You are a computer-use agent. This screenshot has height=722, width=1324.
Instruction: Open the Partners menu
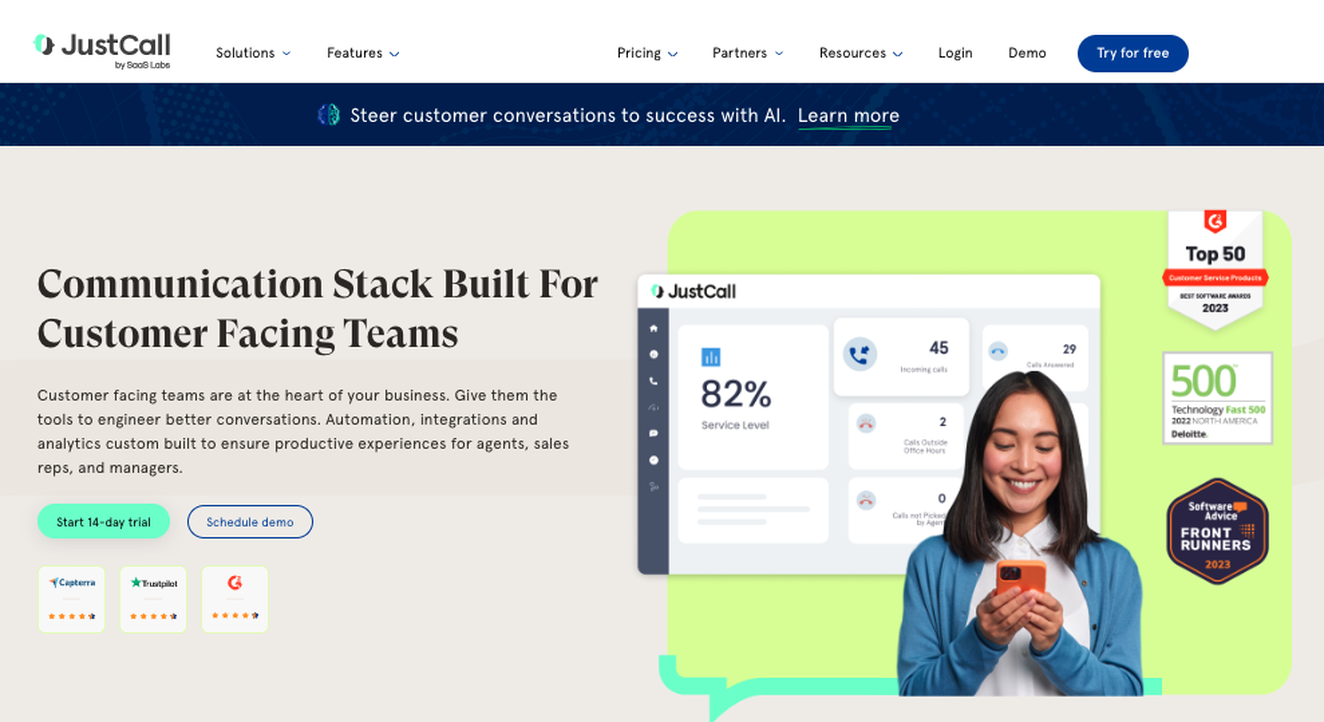[747, 53]
